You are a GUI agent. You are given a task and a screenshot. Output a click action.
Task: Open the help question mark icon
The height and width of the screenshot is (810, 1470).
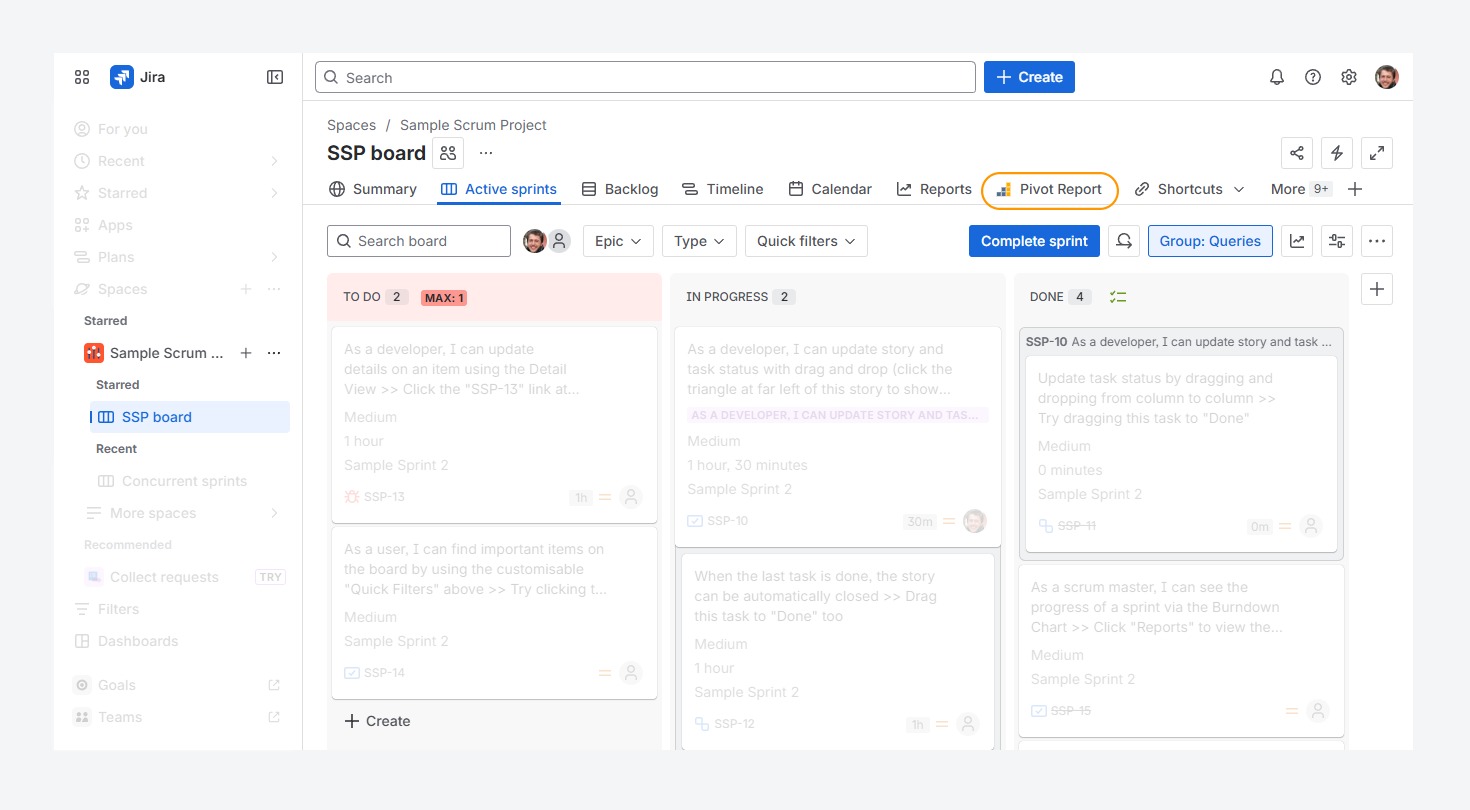(1313, 77)
